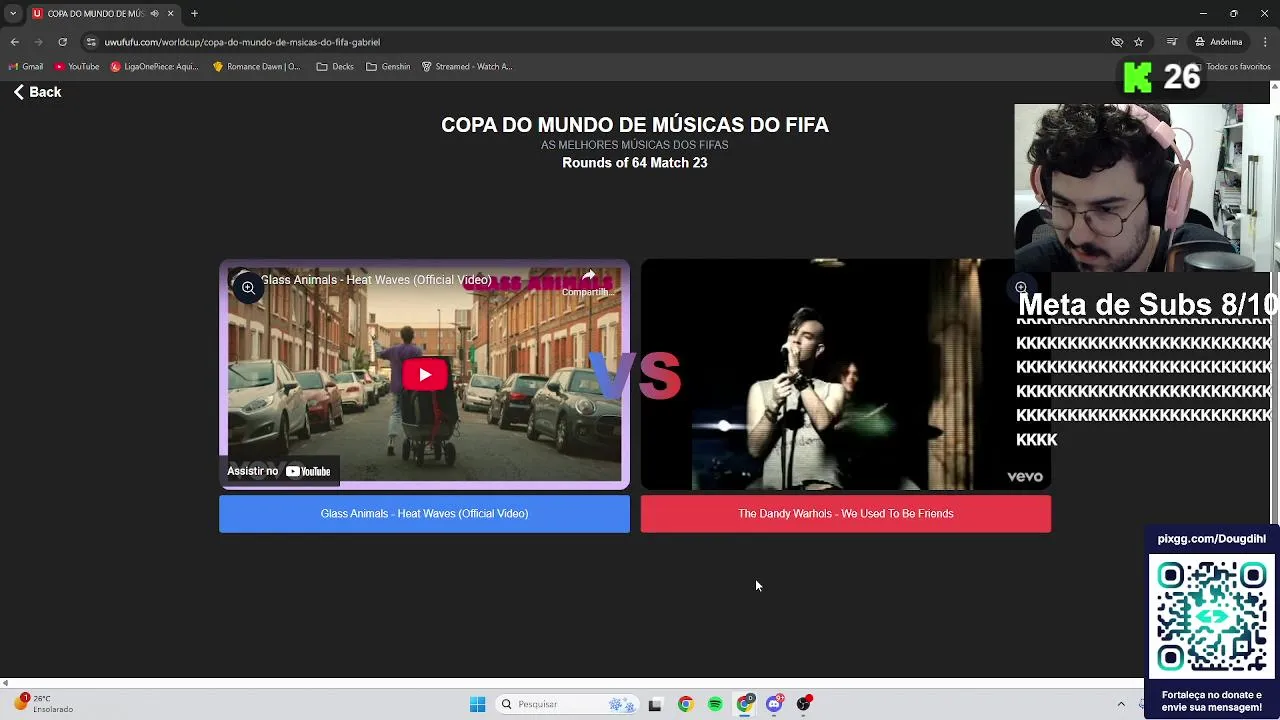Viewport: 1280px width, 720px height.
Task: Open the tab search dropdown arrow
Action: pyautogui.click(x=12, y=13)
